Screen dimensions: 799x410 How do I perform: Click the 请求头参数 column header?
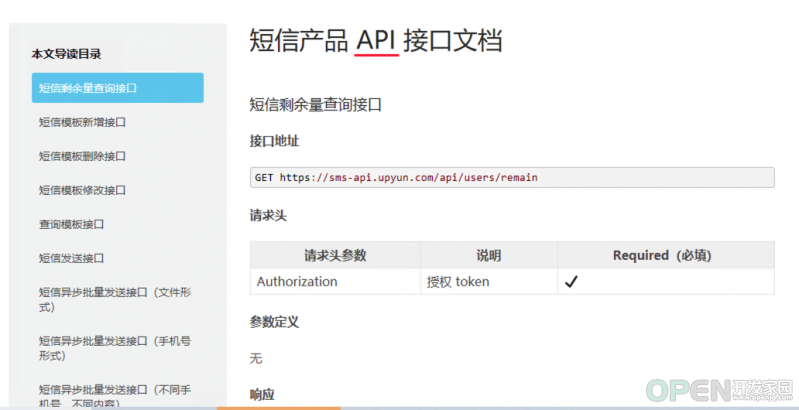click(x=335, y=255)
